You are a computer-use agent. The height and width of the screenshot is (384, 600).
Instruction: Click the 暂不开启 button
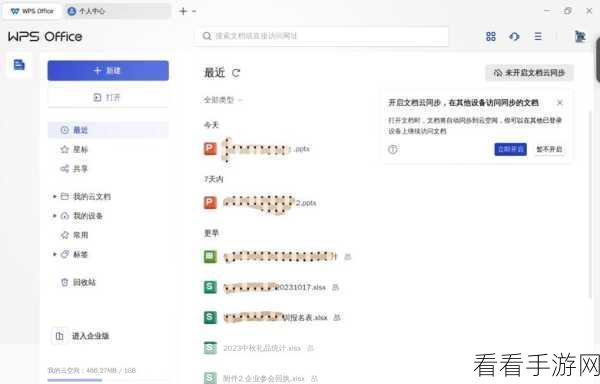549,149
